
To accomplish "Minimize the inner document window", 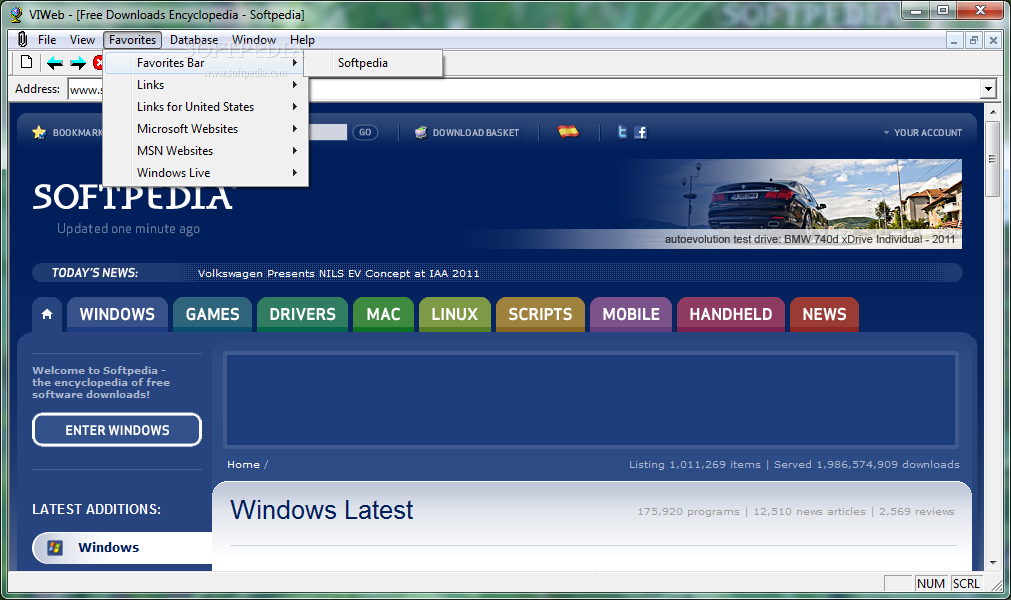I will point(954,40).
